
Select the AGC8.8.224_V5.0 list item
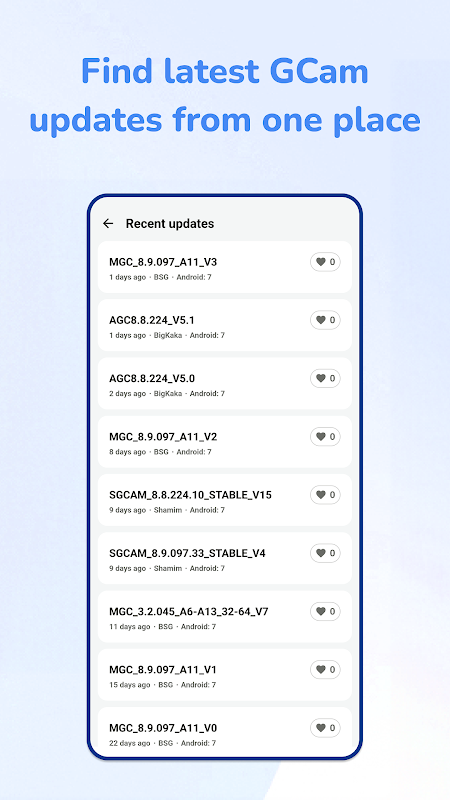coord(224,383)
